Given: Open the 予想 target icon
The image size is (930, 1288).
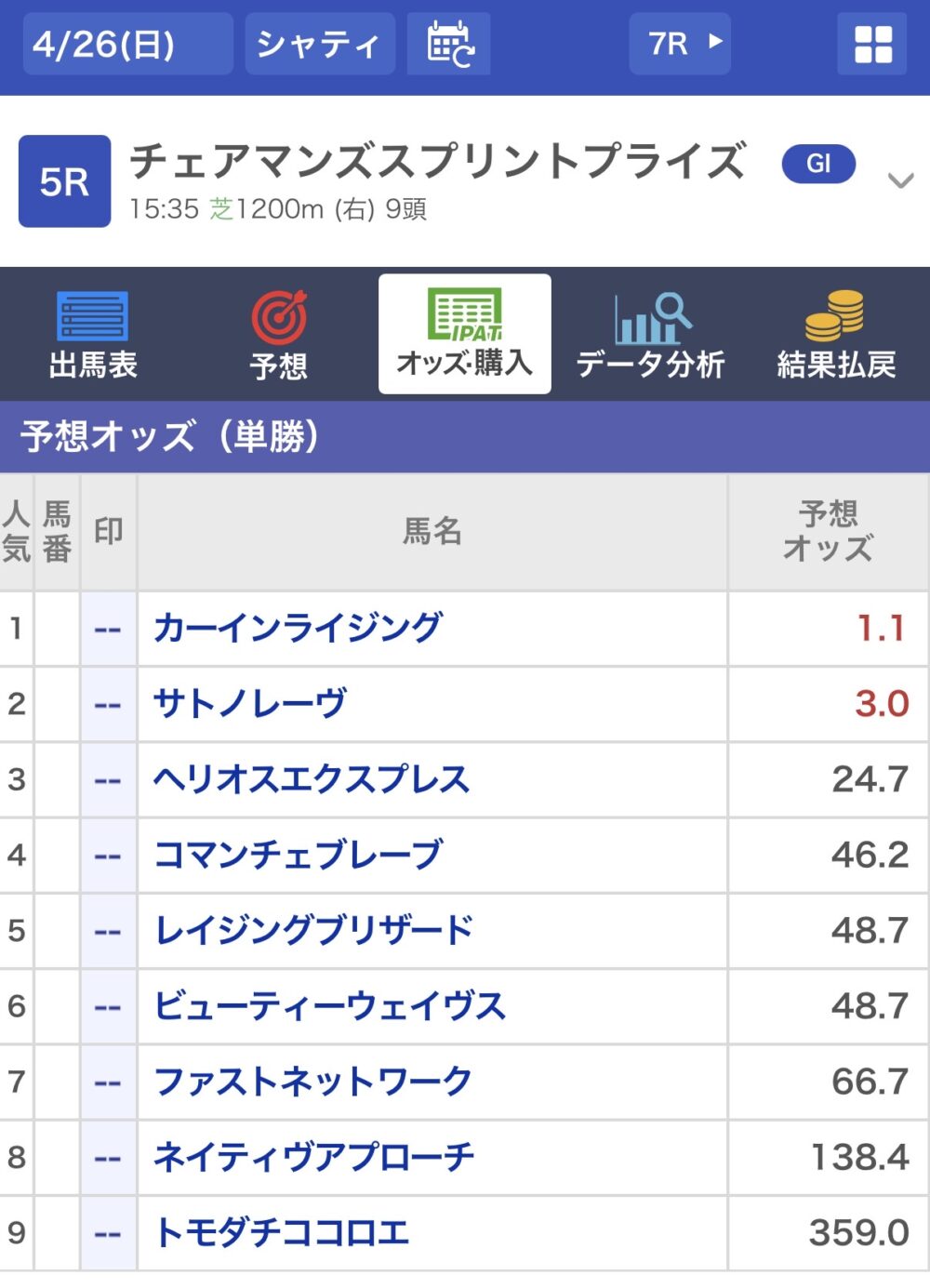Looking at the screenshot, I should click(x=278, y=318).
